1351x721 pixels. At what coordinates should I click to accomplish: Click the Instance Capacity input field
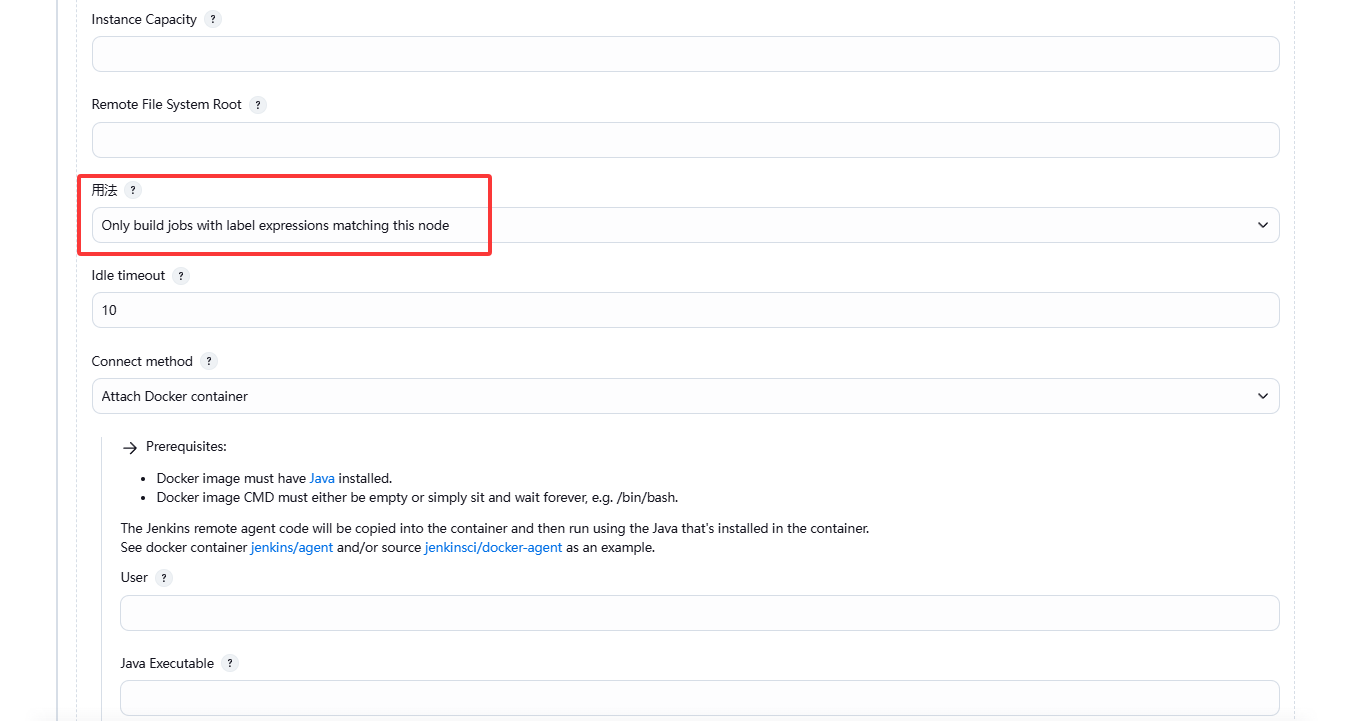pyautogui.click(x=685, y=54)
